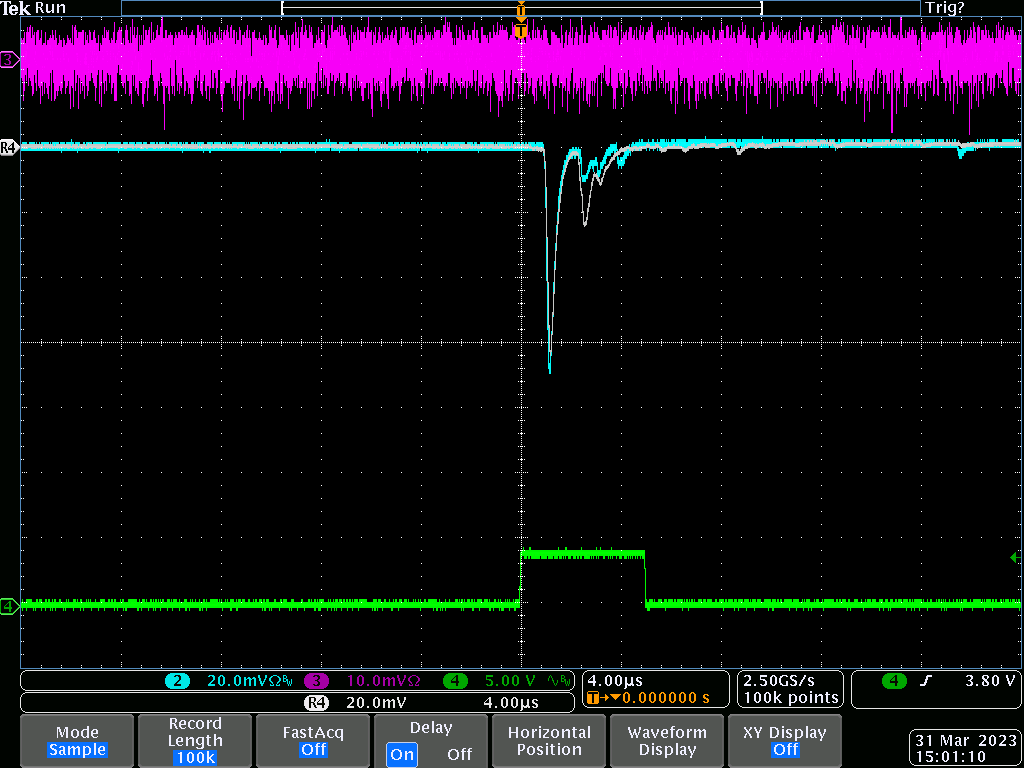The width and height of the screenshot is (1024, 768).
Task: Click the channel 4 badge in readout
Action: [456, 681]
